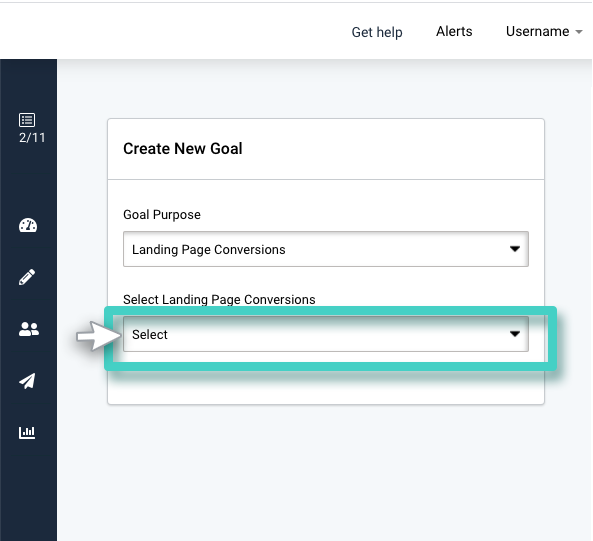The height and width of the screenshot is (541, 593).
Task: Click the Create New Goal heading
Action: (x=183, y=149)
